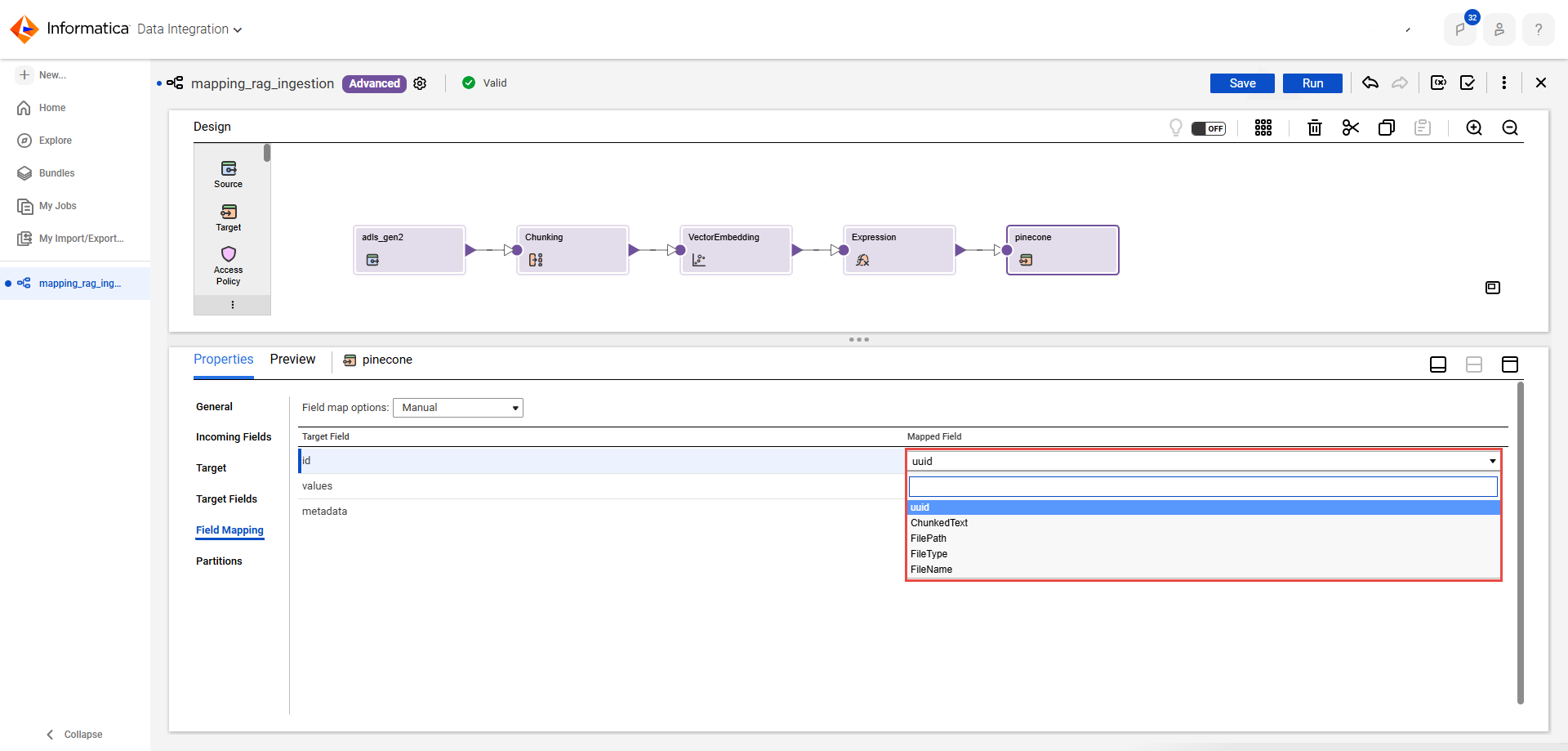Switch to the Preview tab
Screen dimensions: 1568x751
coord(292,360)
